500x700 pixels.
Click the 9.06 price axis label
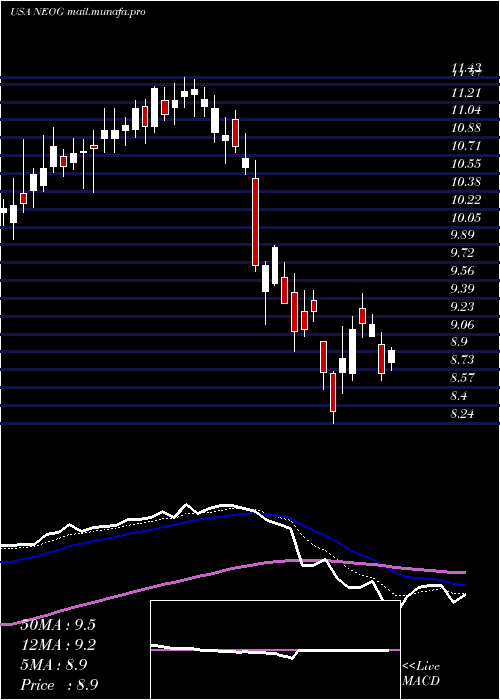pyautogui.click(x=462, y=325)
